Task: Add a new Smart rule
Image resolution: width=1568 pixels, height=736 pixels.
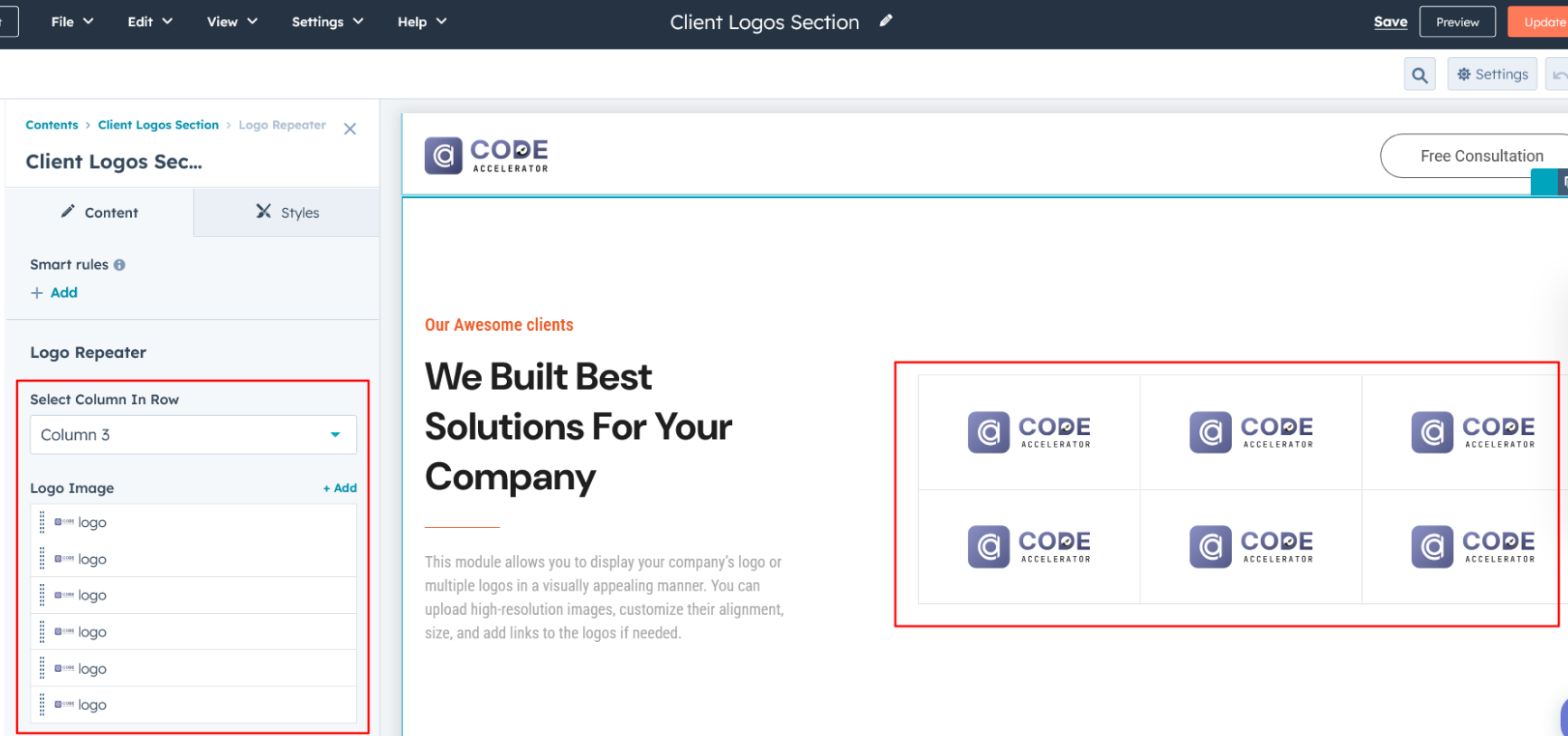Action: coord(54,293)
